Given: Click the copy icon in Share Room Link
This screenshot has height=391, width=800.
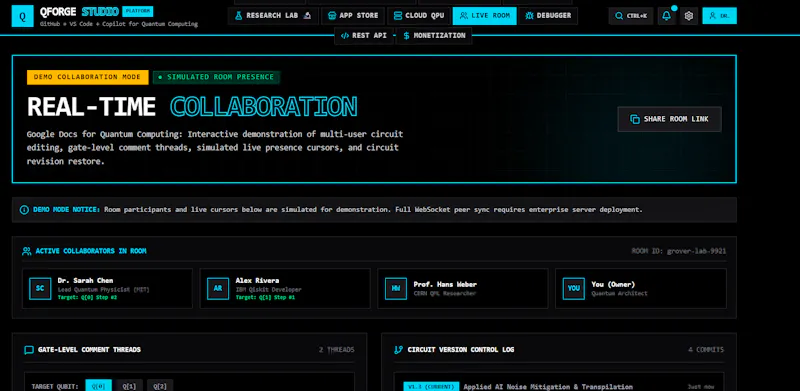Looking at the screenshot, I should click(x=635, y=119).
